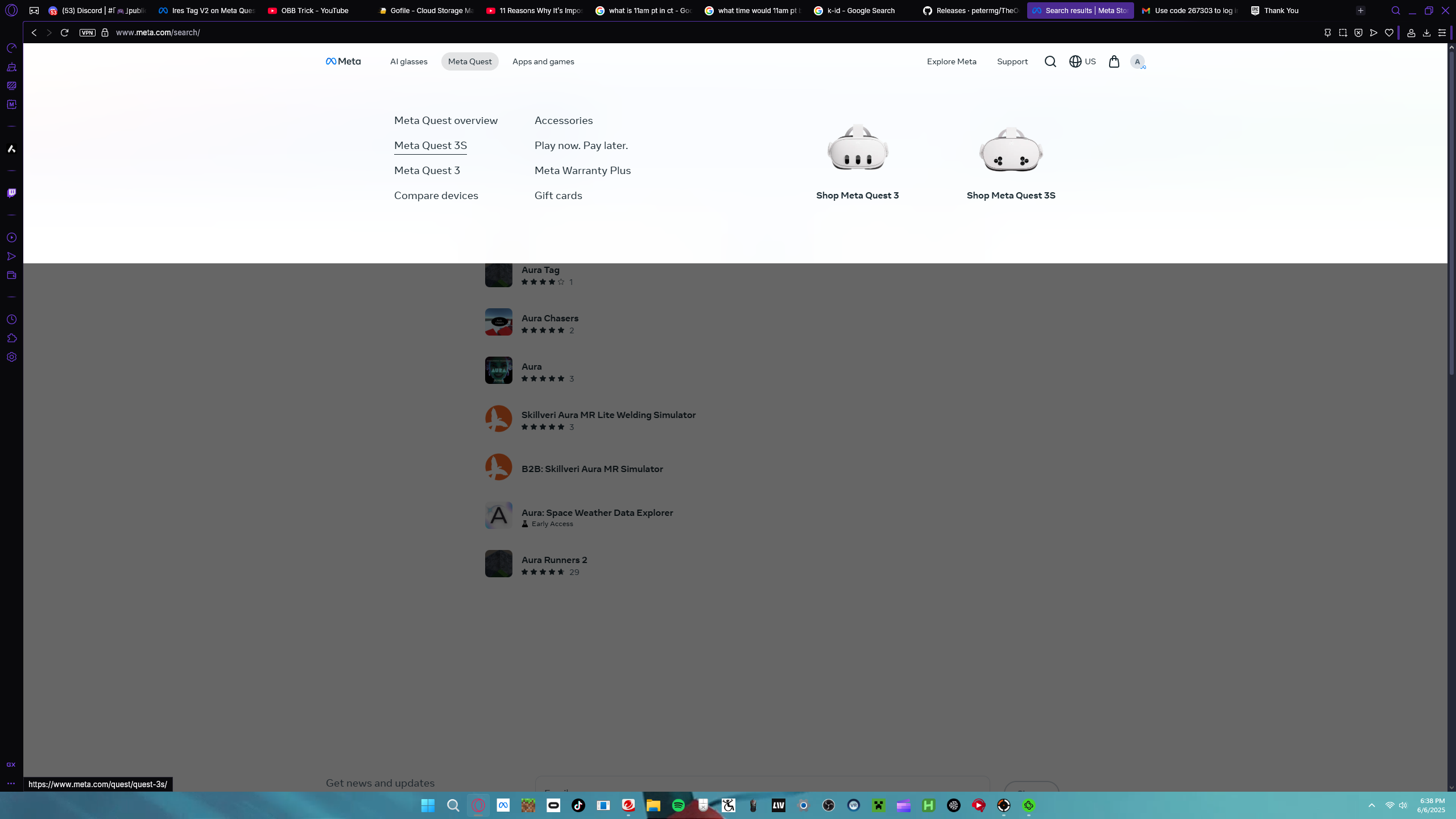Open File Explorer from the taskbar
Image resolution: width=1456 pixels, height=819 pixels.
click(x=653, y=805)
